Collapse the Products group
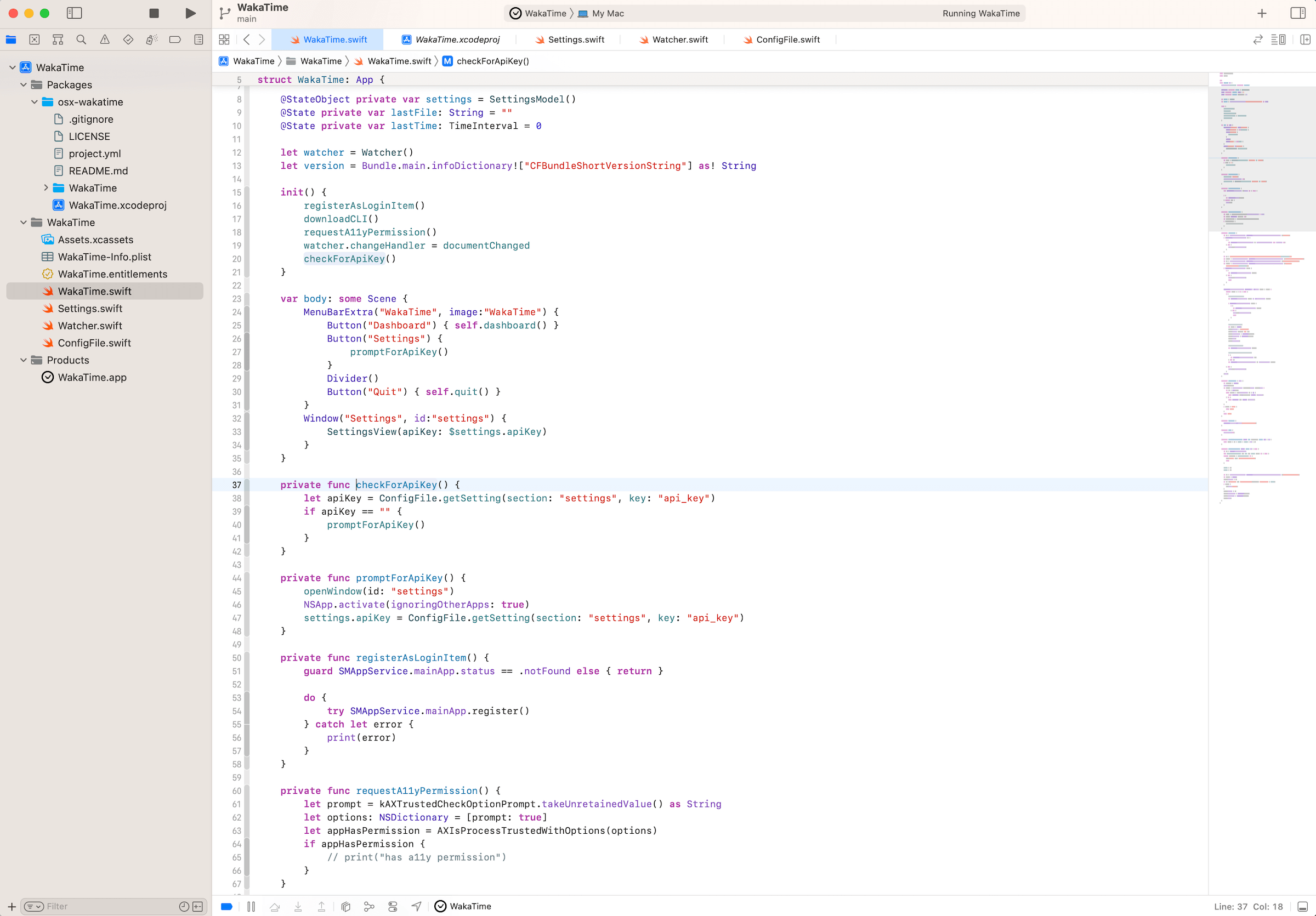1316x916 pixels. (x=23, y=360)
